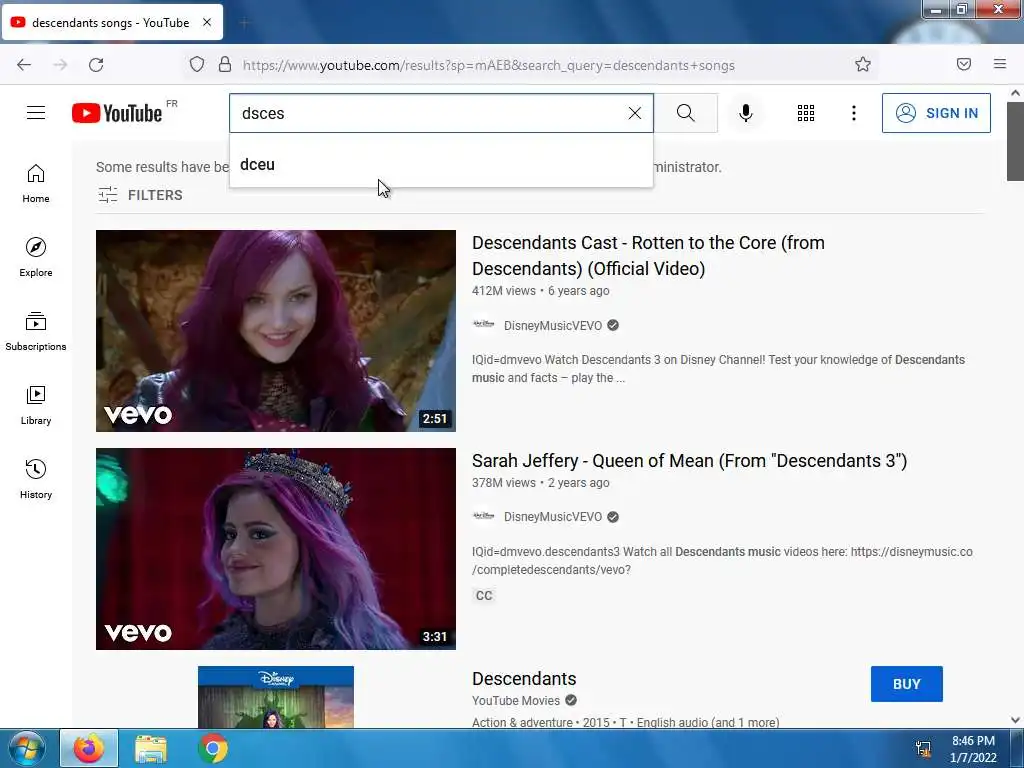The height and width of the screenshot is (768, 1024).
Task: Open the taskbar clock and date
Action: (973, 749)
